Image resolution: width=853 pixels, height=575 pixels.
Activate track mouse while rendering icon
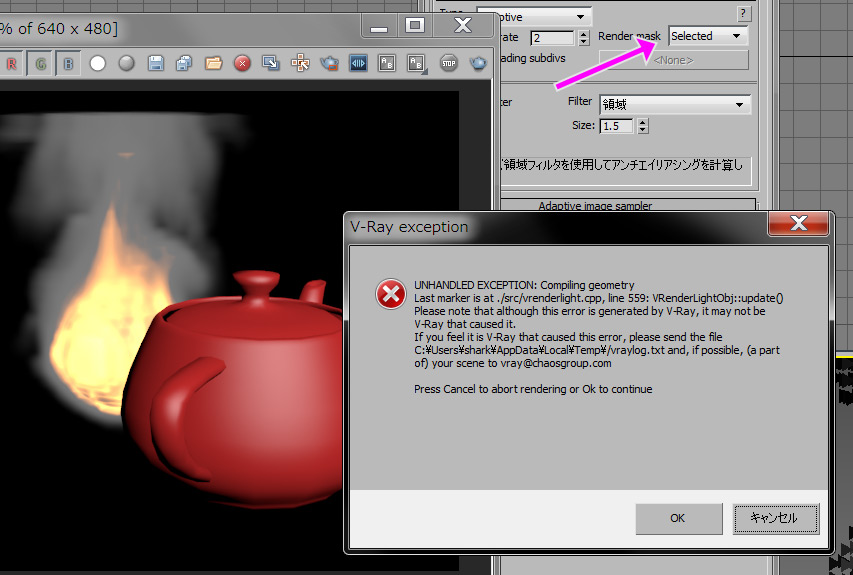point(300,63)
